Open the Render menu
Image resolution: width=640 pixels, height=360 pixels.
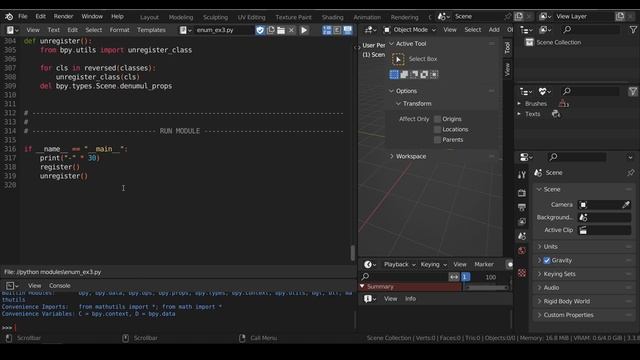[x=64, y=17]
